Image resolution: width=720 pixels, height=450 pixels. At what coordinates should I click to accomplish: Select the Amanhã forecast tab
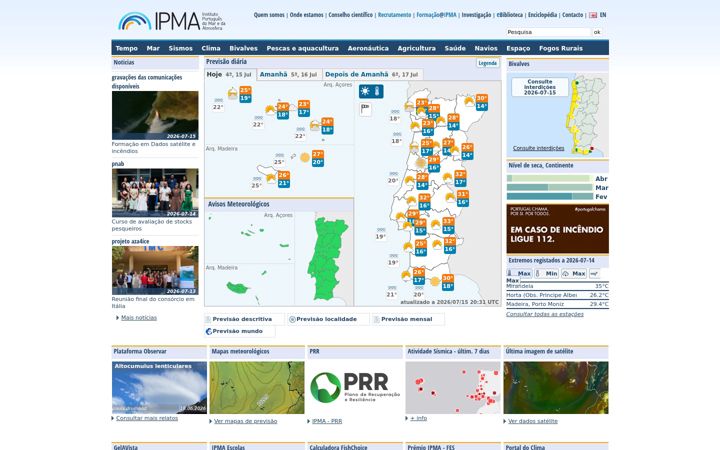289,74
